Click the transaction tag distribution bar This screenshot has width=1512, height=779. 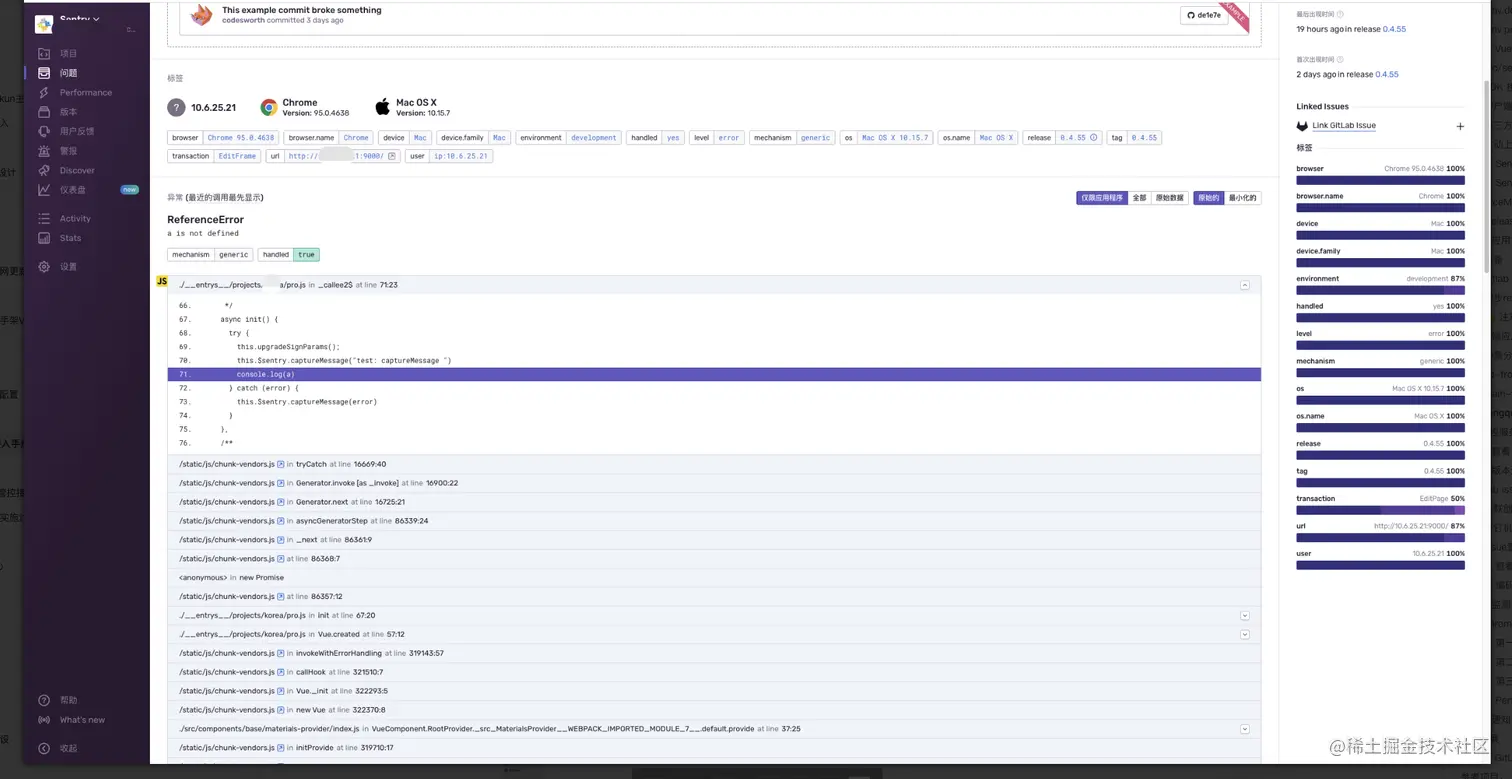[x=1380, y=511]
